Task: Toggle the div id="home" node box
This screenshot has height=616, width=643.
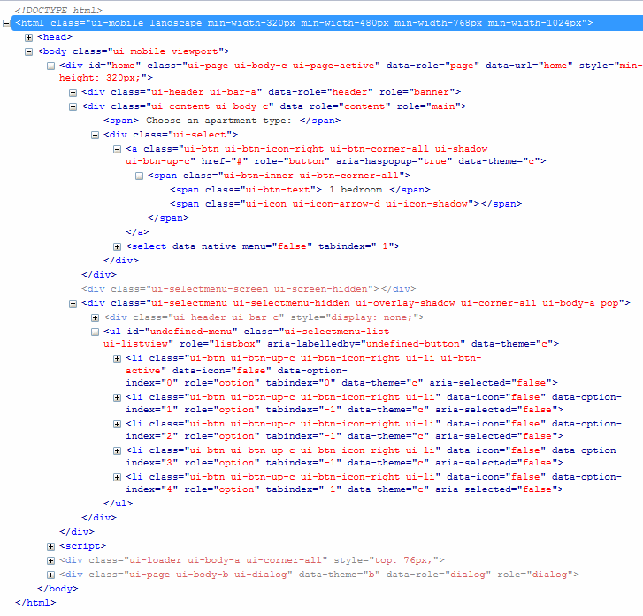Action: (x=51, y=66)
